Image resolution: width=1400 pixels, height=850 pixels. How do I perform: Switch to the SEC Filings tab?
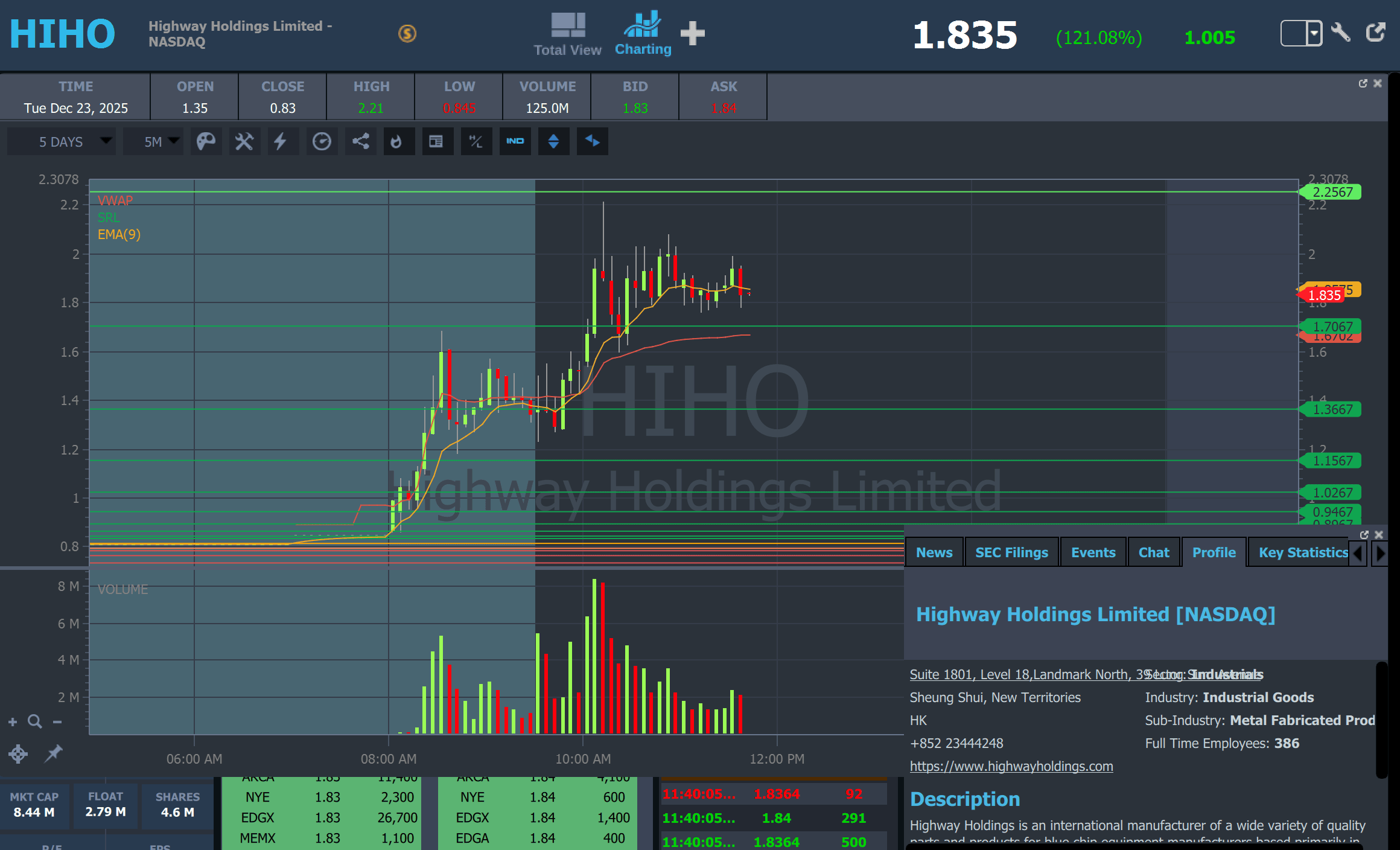coord(1011,552)
